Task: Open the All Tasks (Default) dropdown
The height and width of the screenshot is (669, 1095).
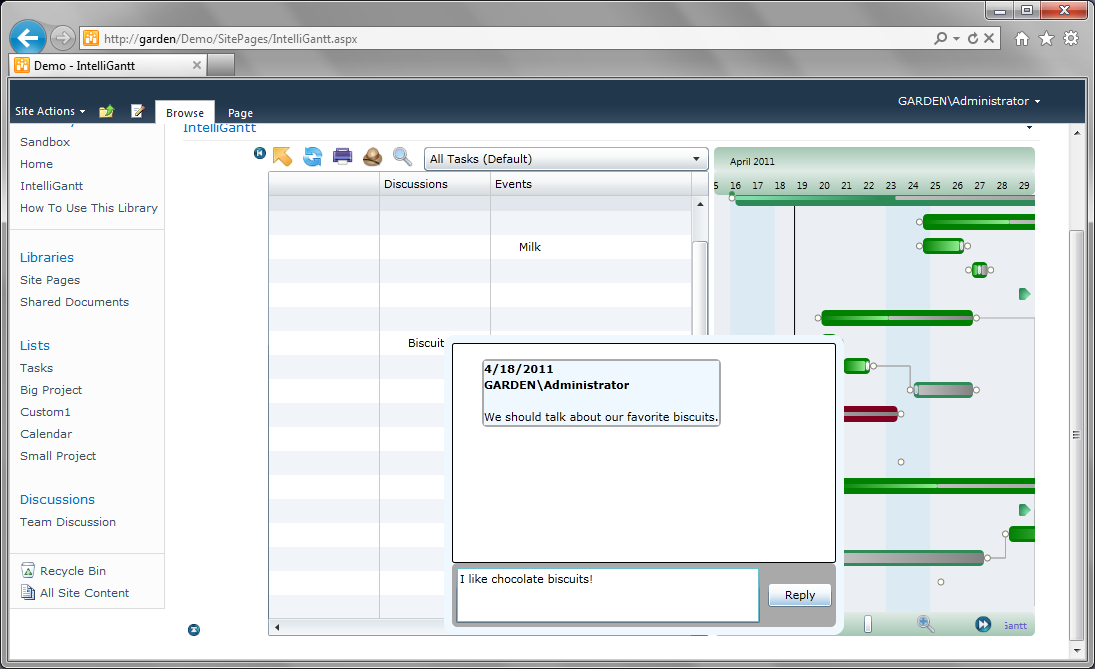Action: [x=566, y=158]
